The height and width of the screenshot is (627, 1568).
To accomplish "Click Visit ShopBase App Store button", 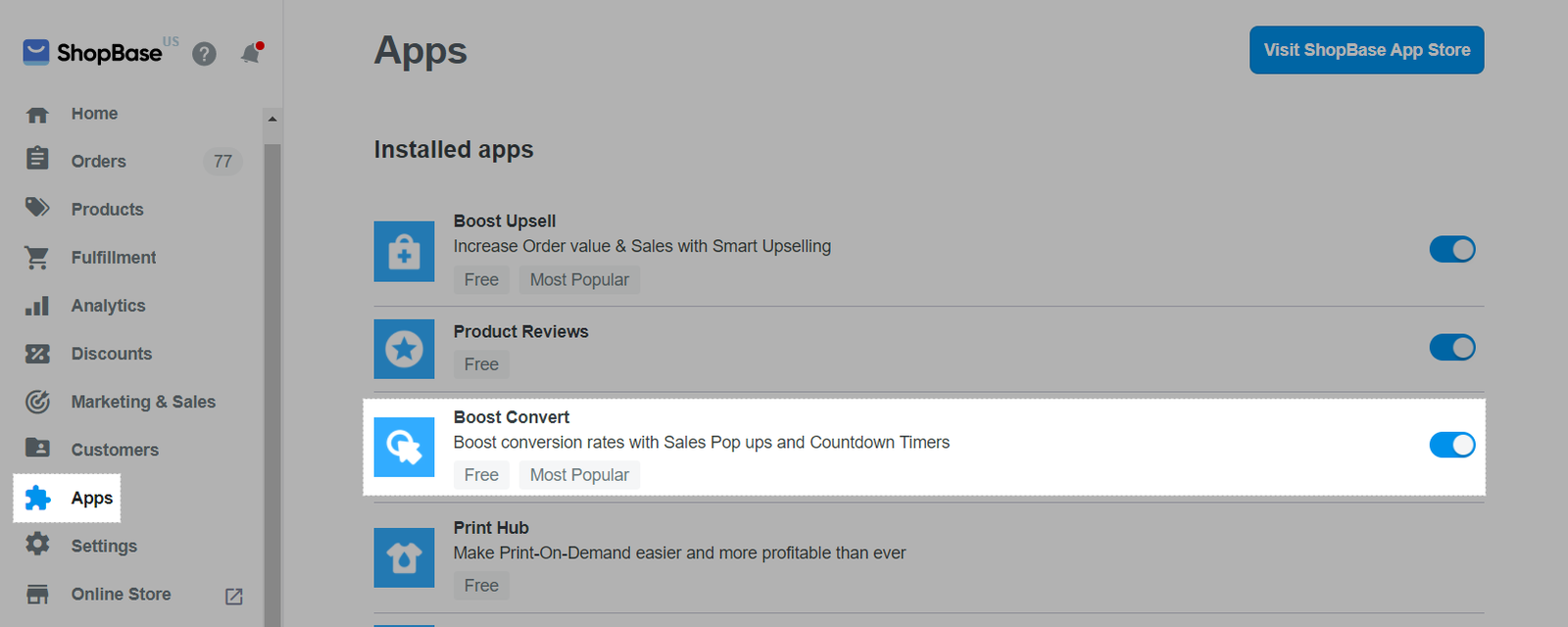I will [x=1366, y=50].
